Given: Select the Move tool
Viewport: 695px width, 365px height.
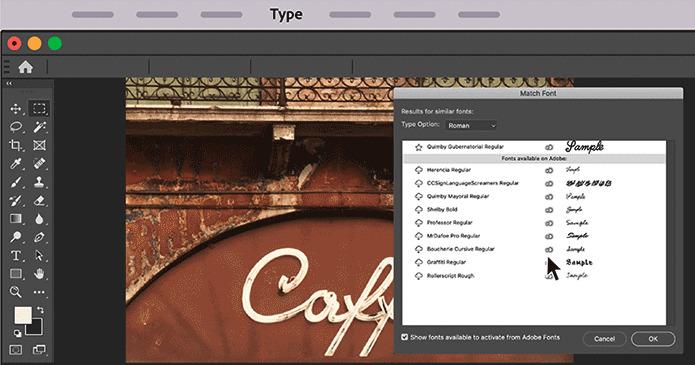Looking at the screenshot, I should 16,109.
